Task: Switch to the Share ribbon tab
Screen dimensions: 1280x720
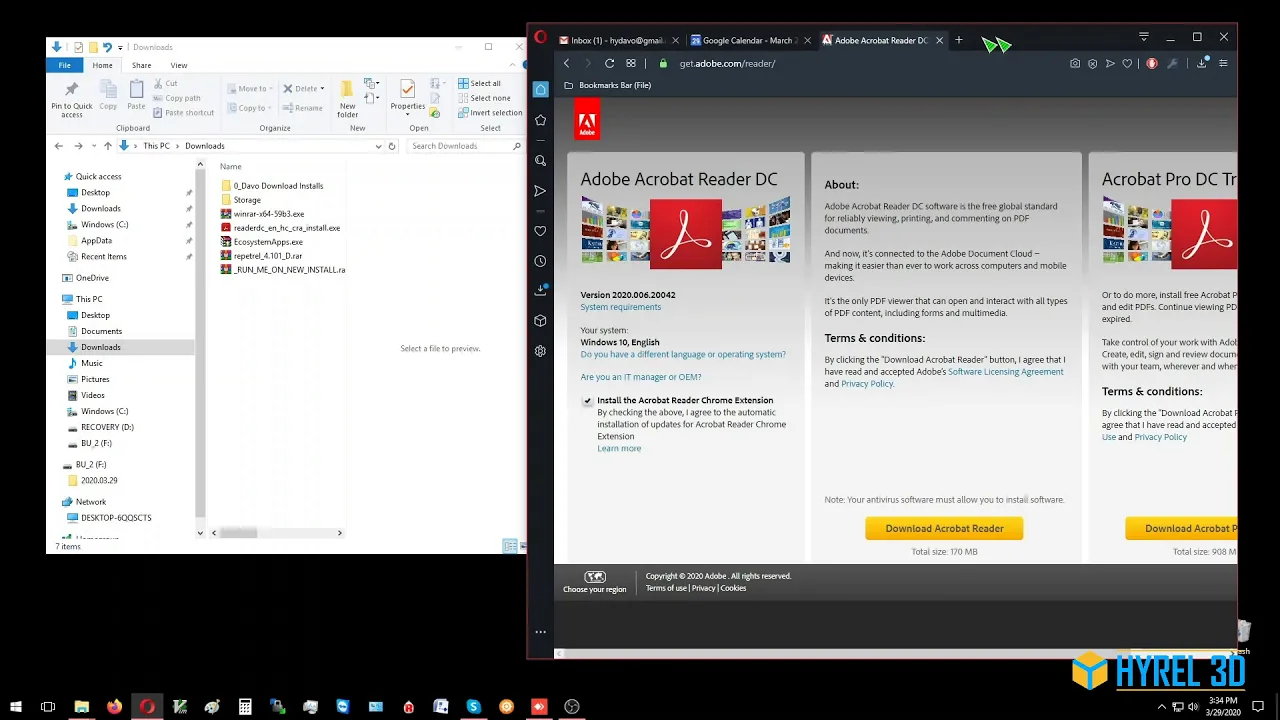Action: [141, 65]
